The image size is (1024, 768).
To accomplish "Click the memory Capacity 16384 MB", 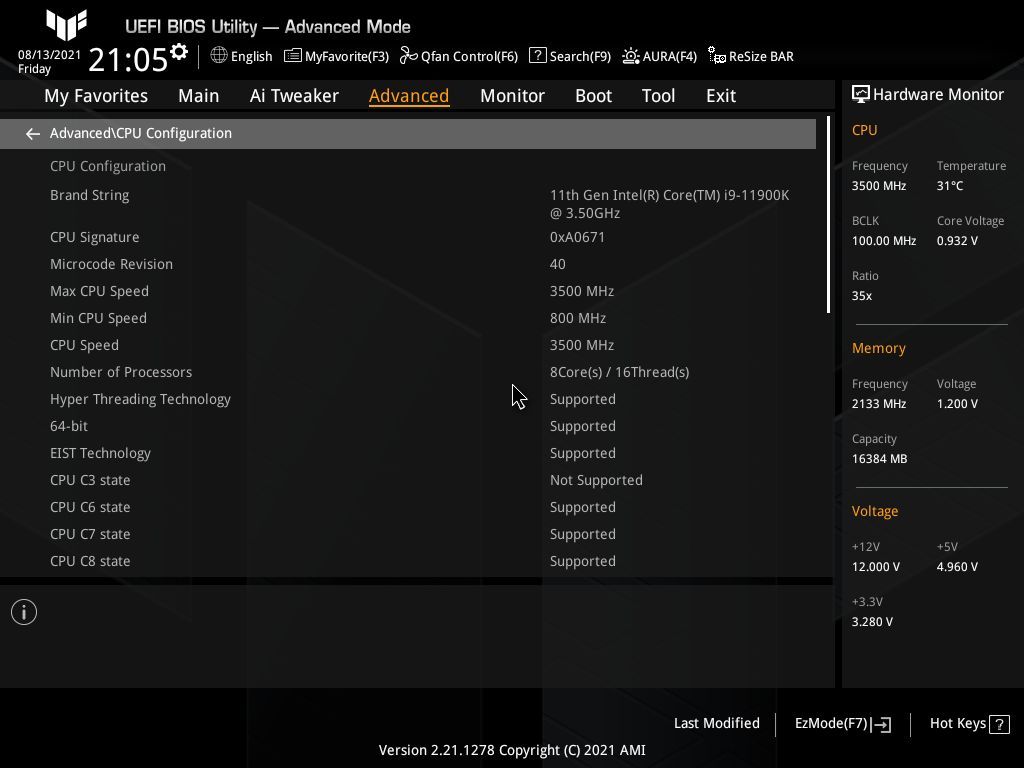I will [x=879, y=459].
